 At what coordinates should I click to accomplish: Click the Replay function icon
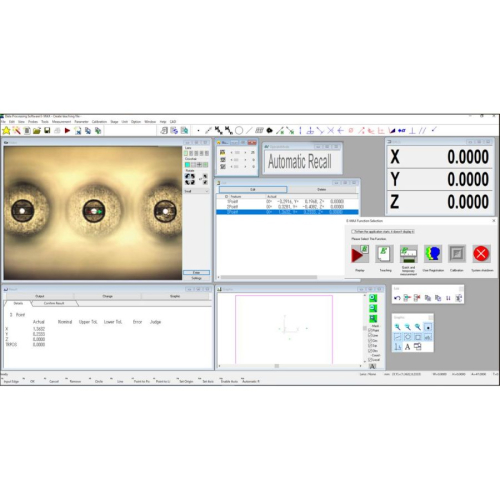pos(360,254)
